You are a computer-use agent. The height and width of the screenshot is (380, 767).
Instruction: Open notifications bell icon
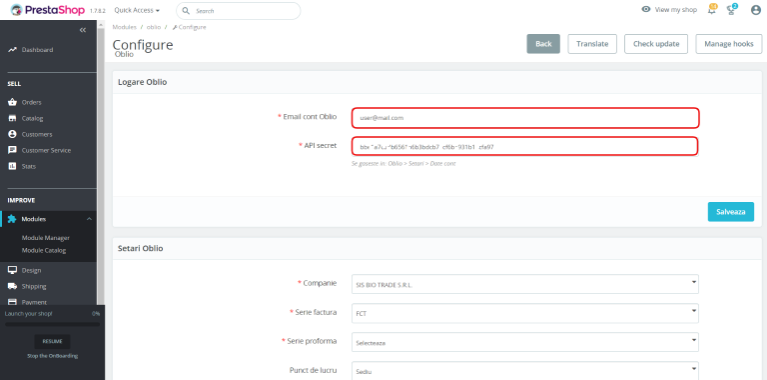coord(712,9)
